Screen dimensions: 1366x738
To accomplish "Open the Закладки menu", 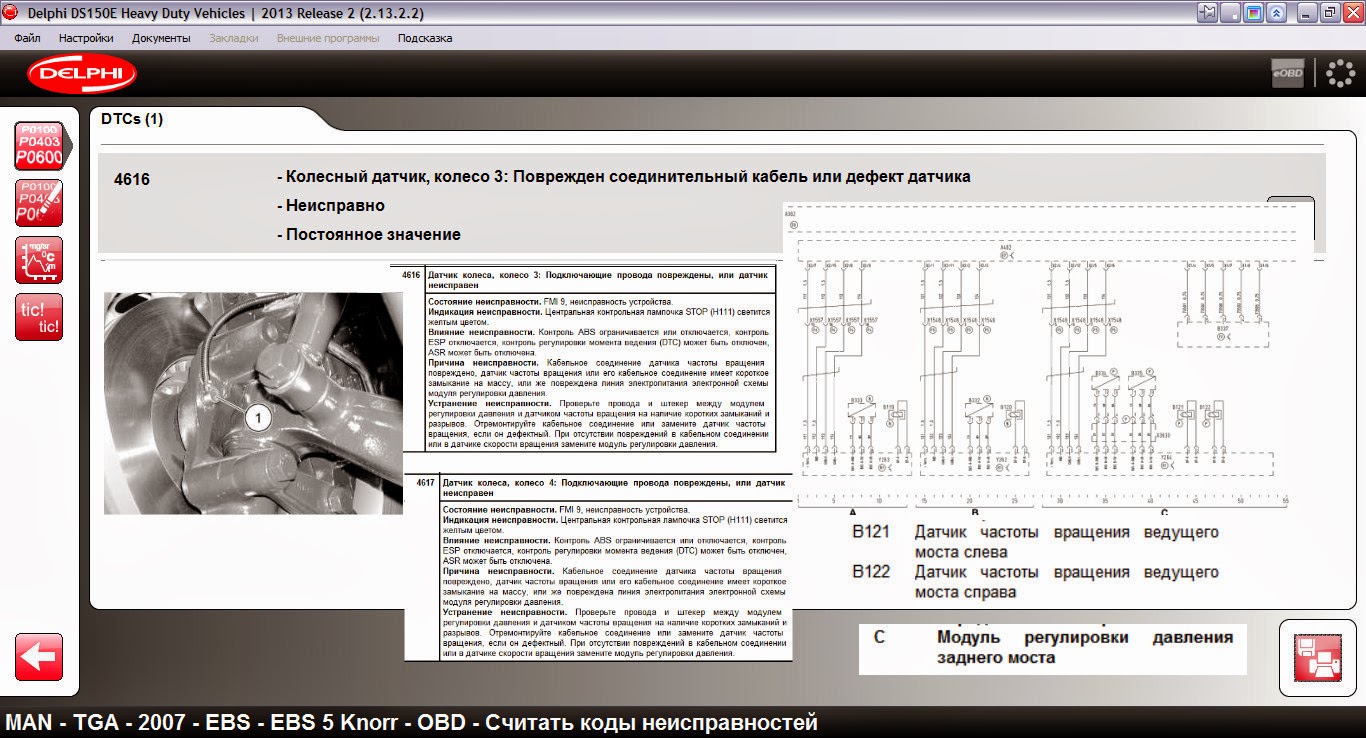I will [x=234, y=38].
